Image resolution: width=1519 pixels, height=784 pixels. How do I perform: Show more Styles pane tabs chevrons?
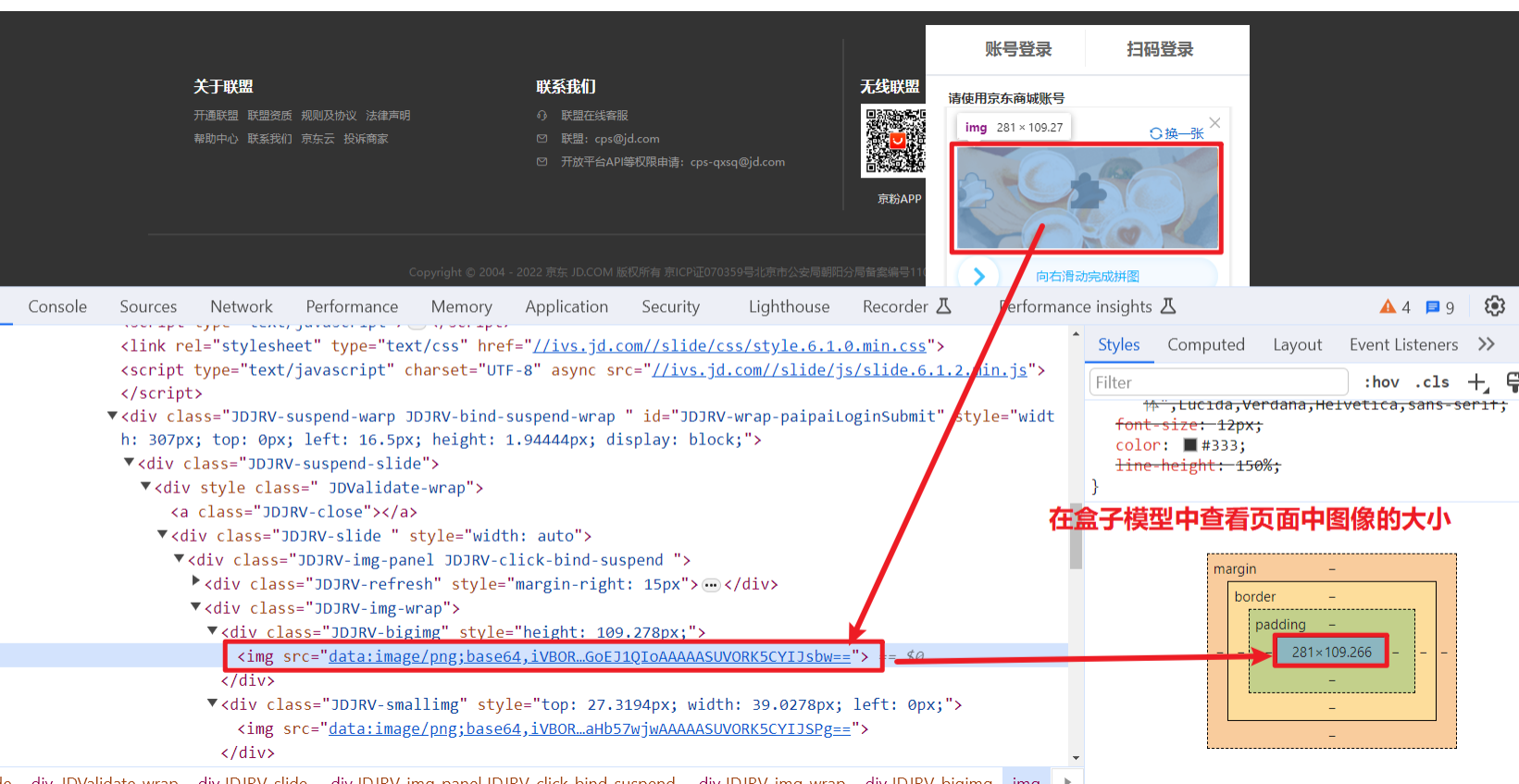(1486, 344)
